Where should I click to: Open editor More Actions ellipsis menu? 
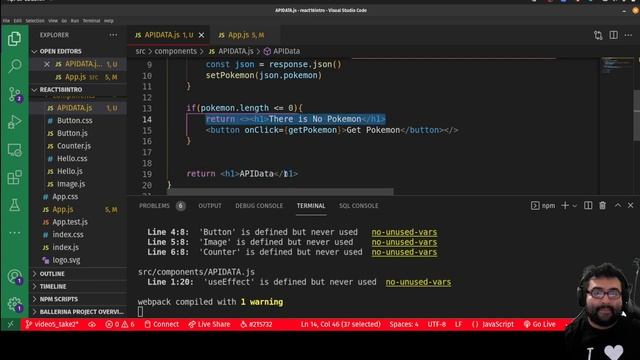pos(628,35)
